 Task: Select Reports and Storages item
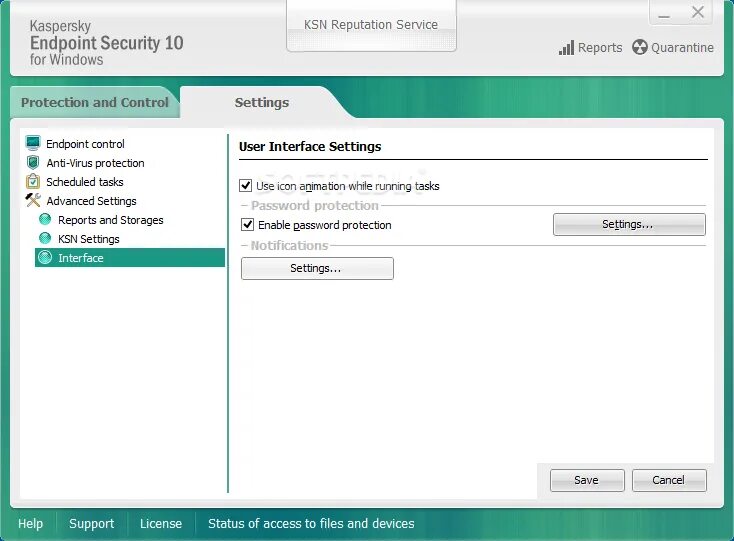tap(110, 220)
